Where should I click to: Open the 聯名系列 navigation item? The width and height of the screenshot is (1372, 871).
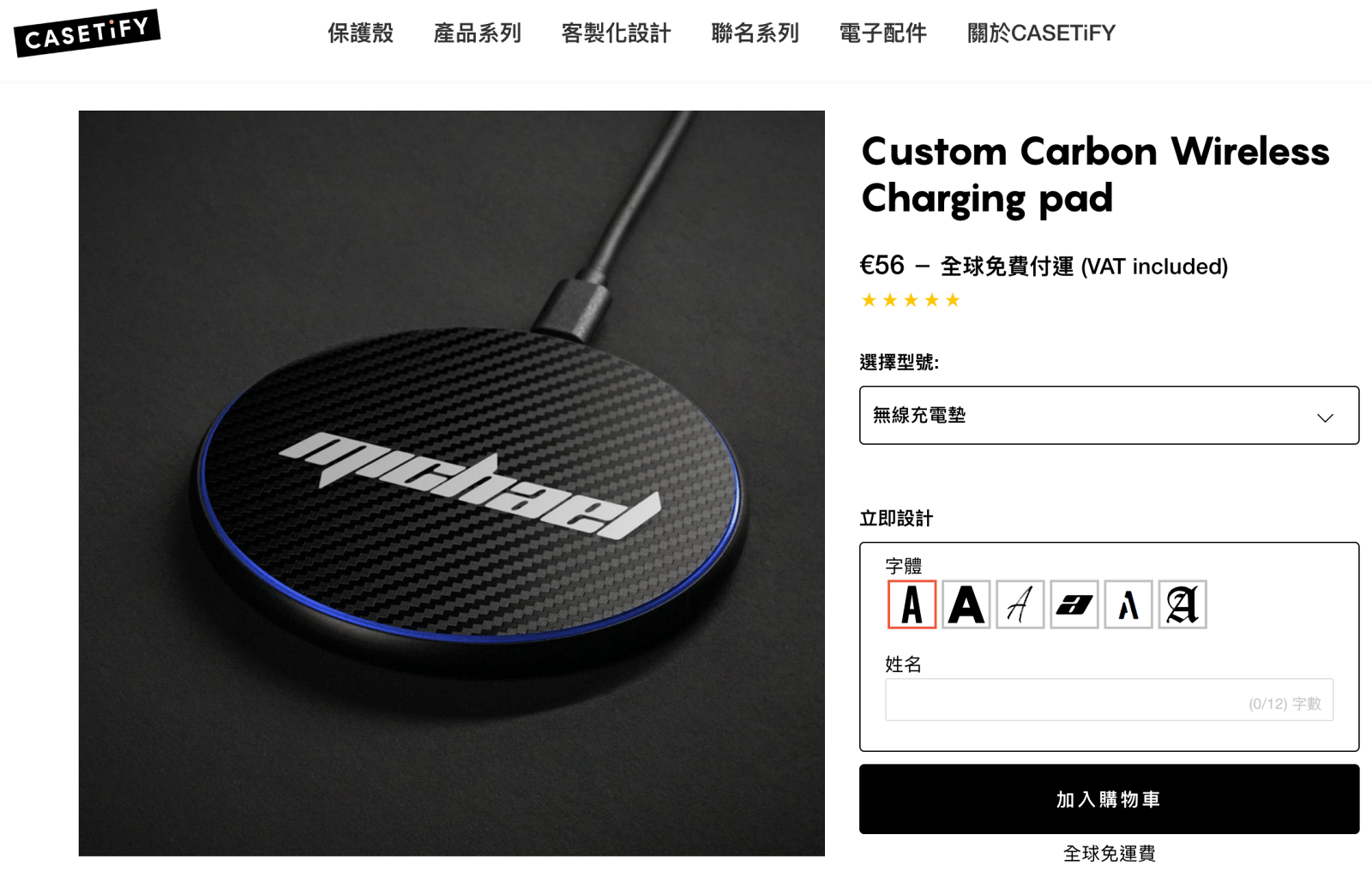[x=755, y=33]
